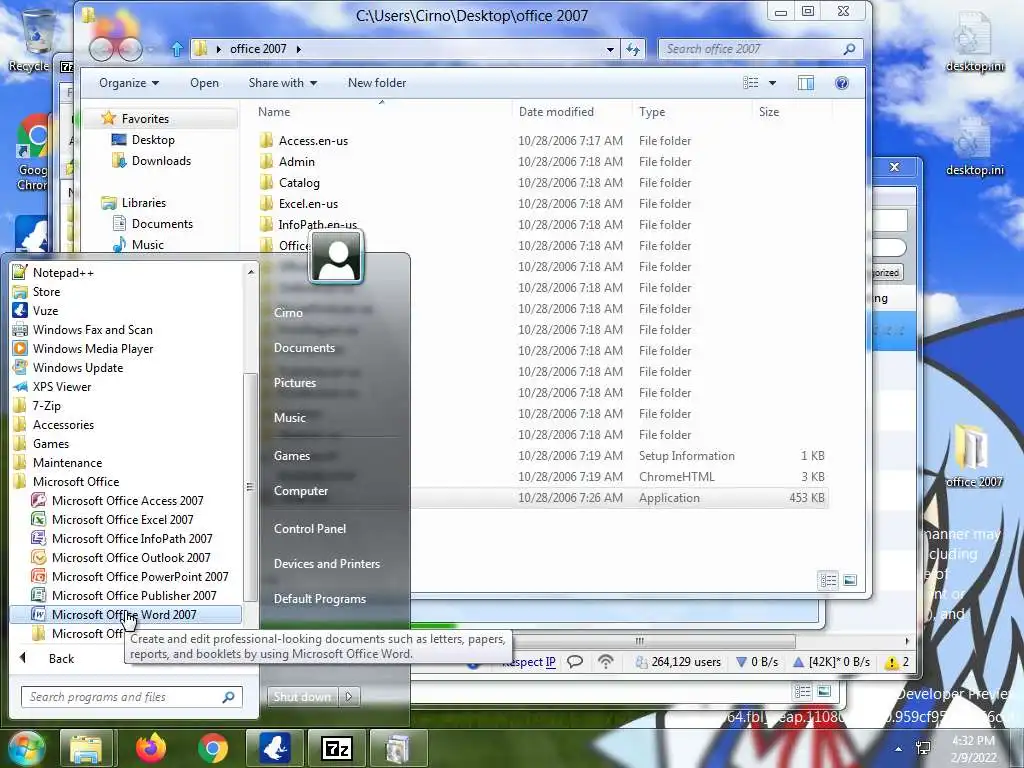Switch to 7-Zip on the taskbar

336,748
